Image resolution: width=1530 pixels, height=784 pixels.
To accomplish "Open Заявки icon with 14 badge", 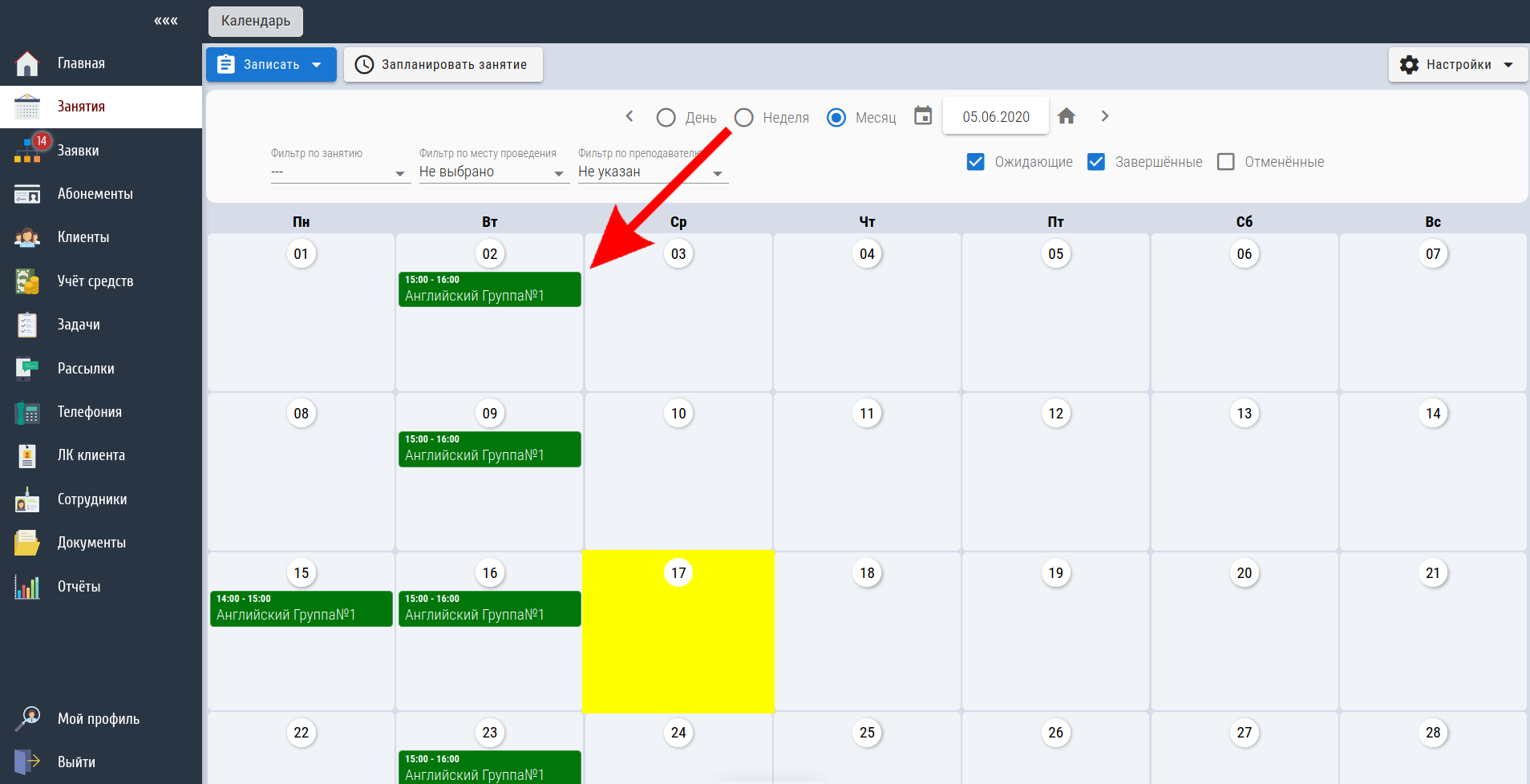I will [29, 149].
